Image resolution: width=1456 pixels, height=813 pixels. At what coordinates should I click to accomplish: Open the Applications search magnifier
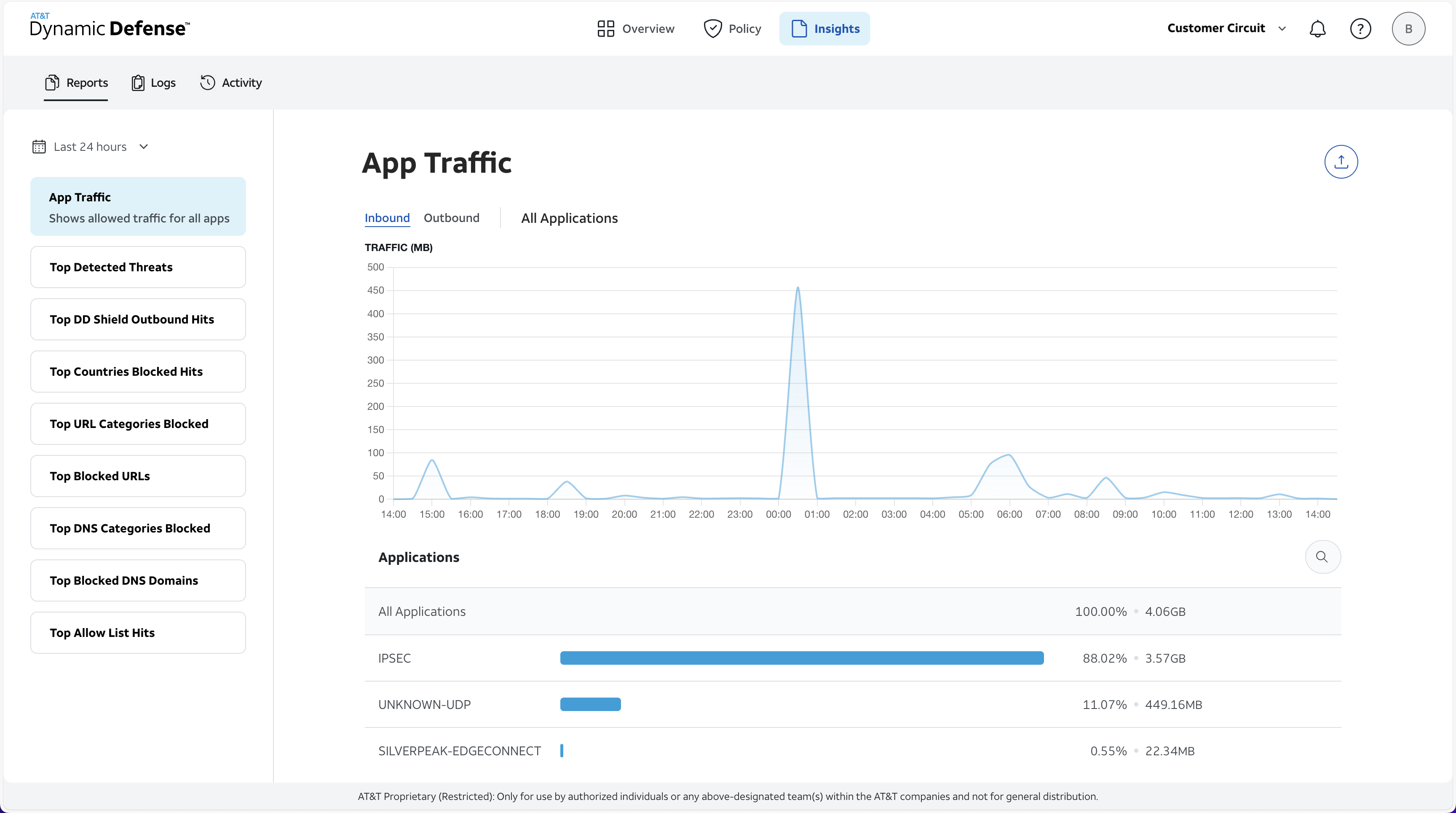[1322, 557]
